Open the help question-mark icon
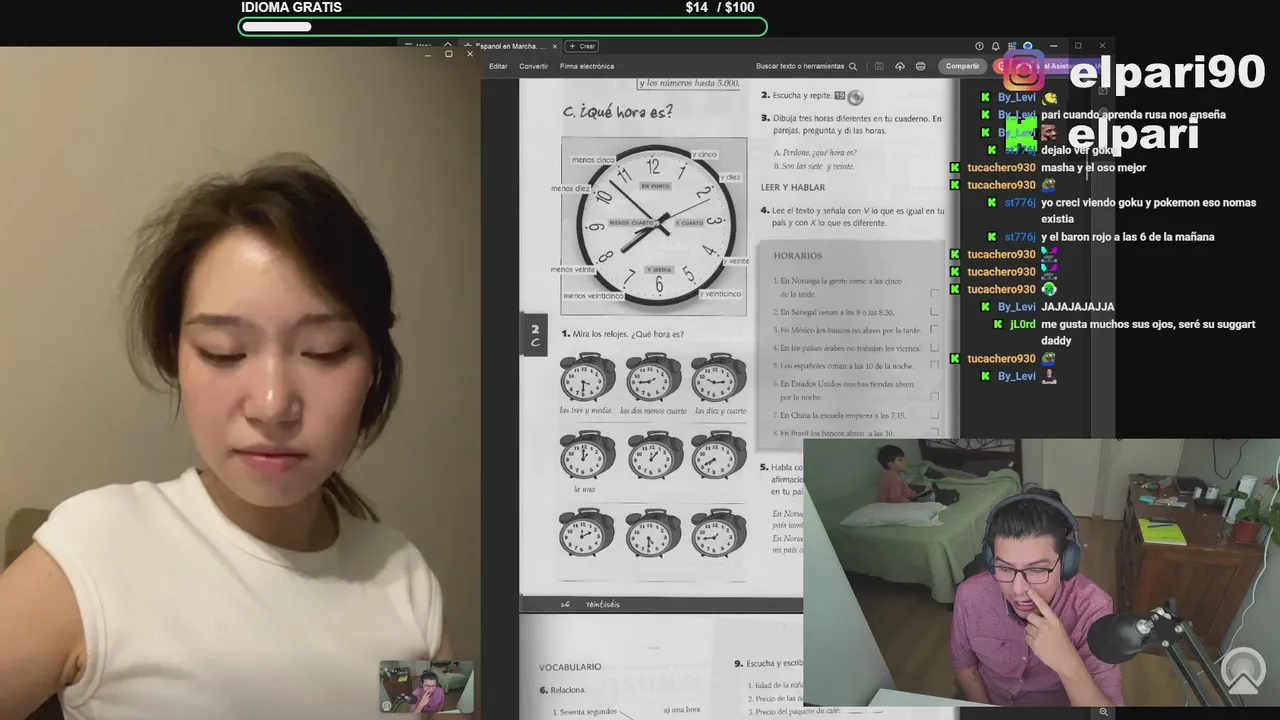The width and height of the screenshot is (1280, 720). tap(979, 46)
